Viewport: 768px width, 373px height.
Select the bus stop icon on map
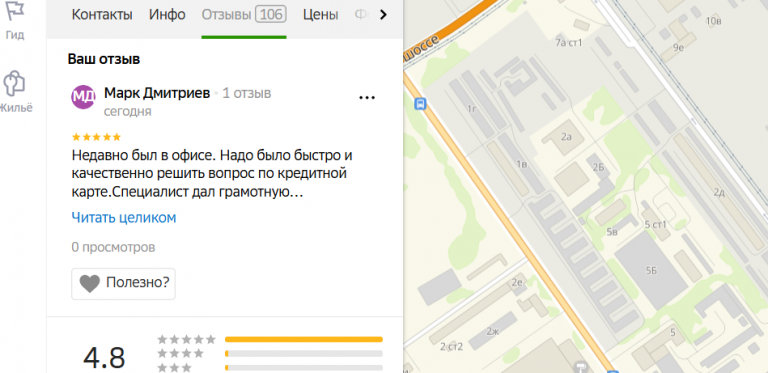pyautogui.click(x=420, y=104)
